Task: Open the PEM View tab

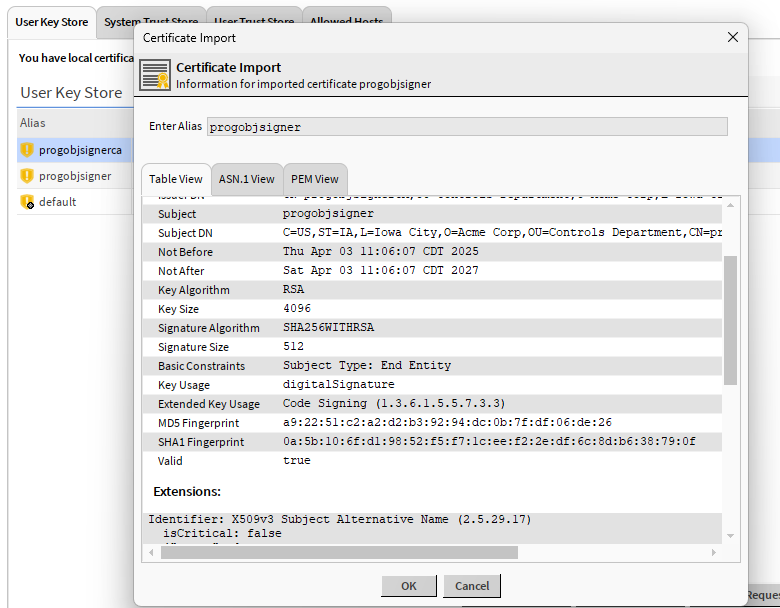Action: (x=314, y=179)
